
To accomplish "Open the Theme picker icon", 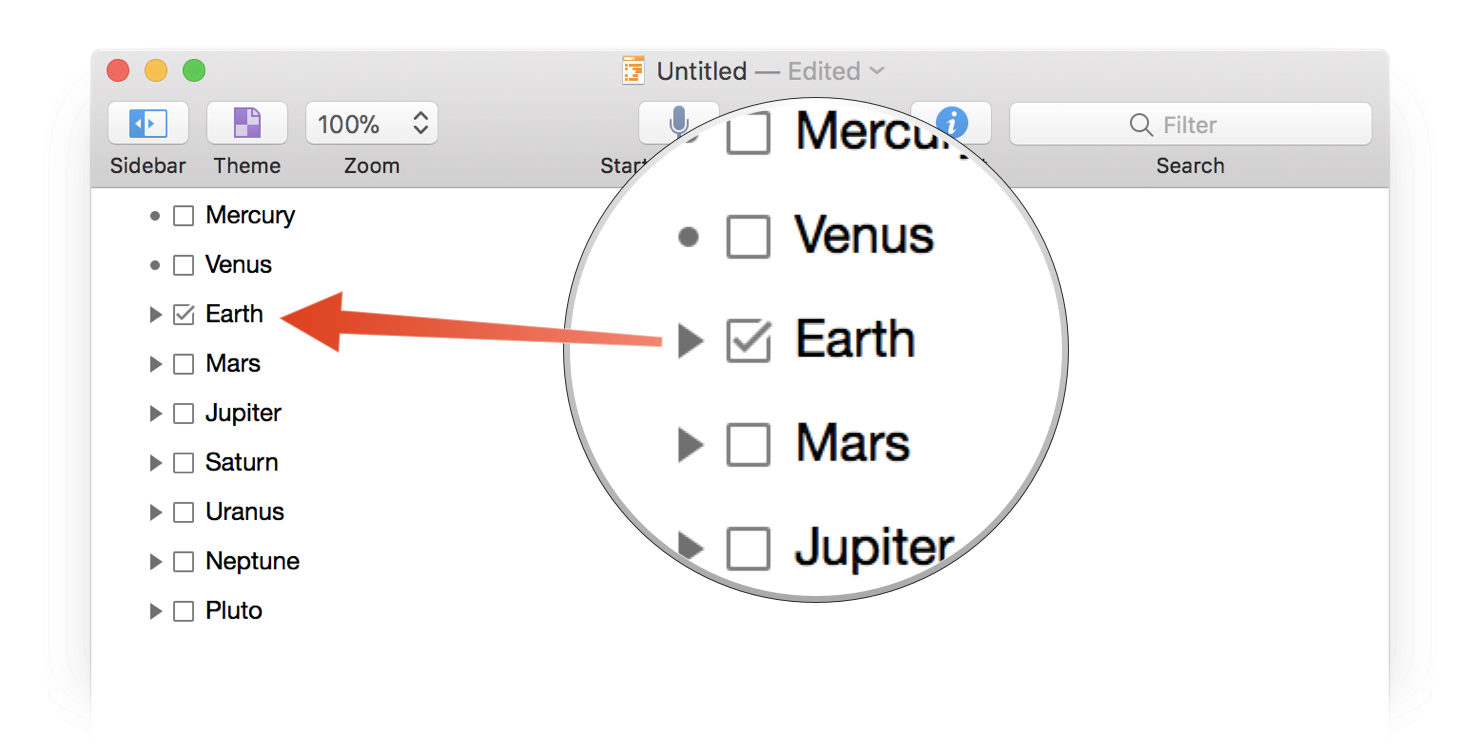I will (x=247, y=124).
